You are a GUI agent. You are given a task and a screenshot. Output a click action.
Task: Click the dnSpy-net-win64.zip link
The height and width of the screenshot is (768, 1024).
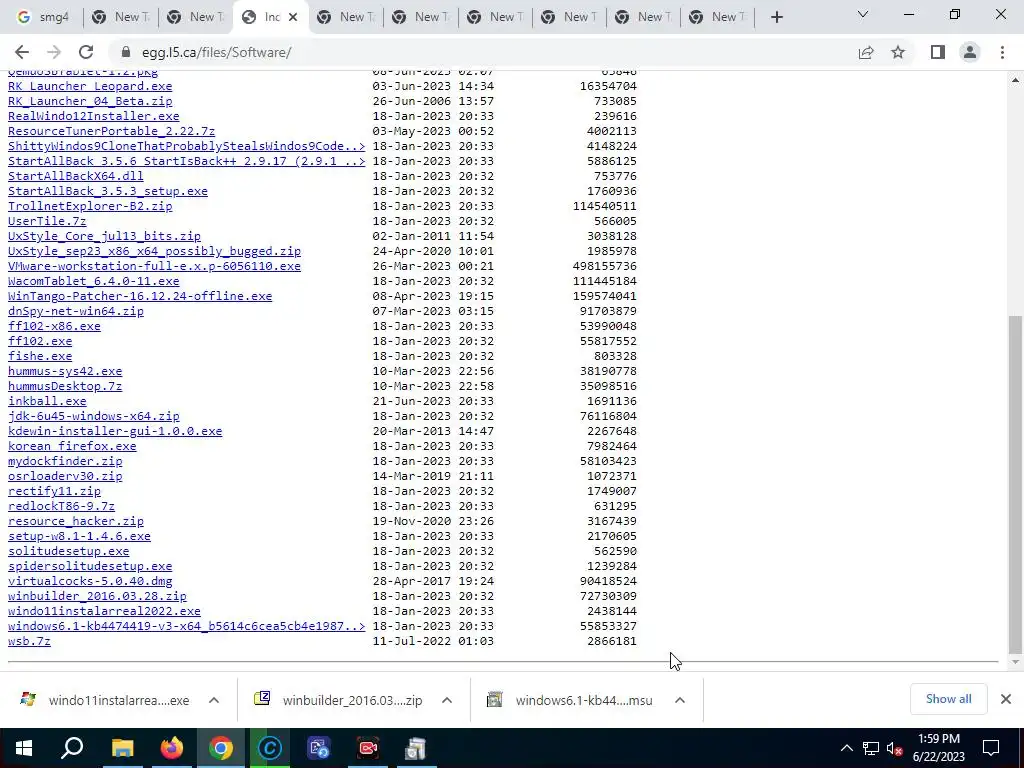pos(76,312)
